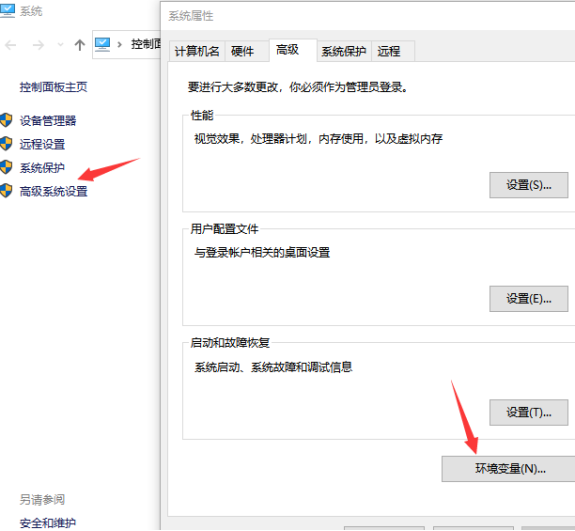The height and width of the screenshot is (531, 575).
Task: Open Remote settings link (远程设置)
Action: [42, 144]
